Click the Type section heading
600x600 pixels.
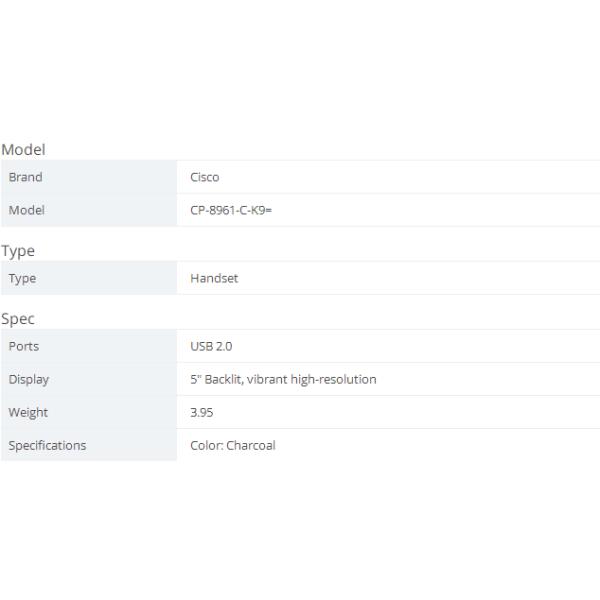click(18, 251)
